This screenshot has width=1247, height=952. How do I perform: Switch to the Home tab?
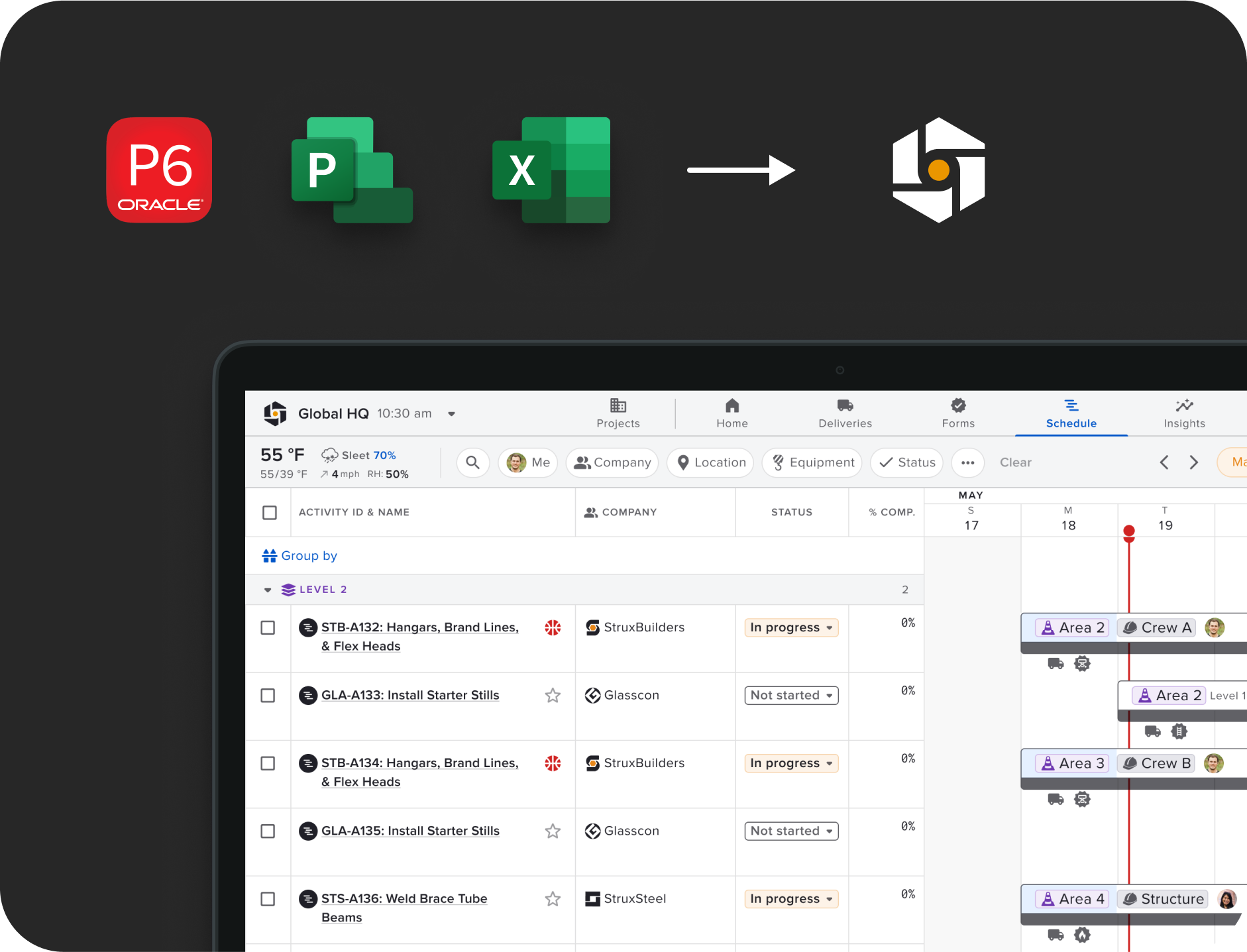(732, 413)
